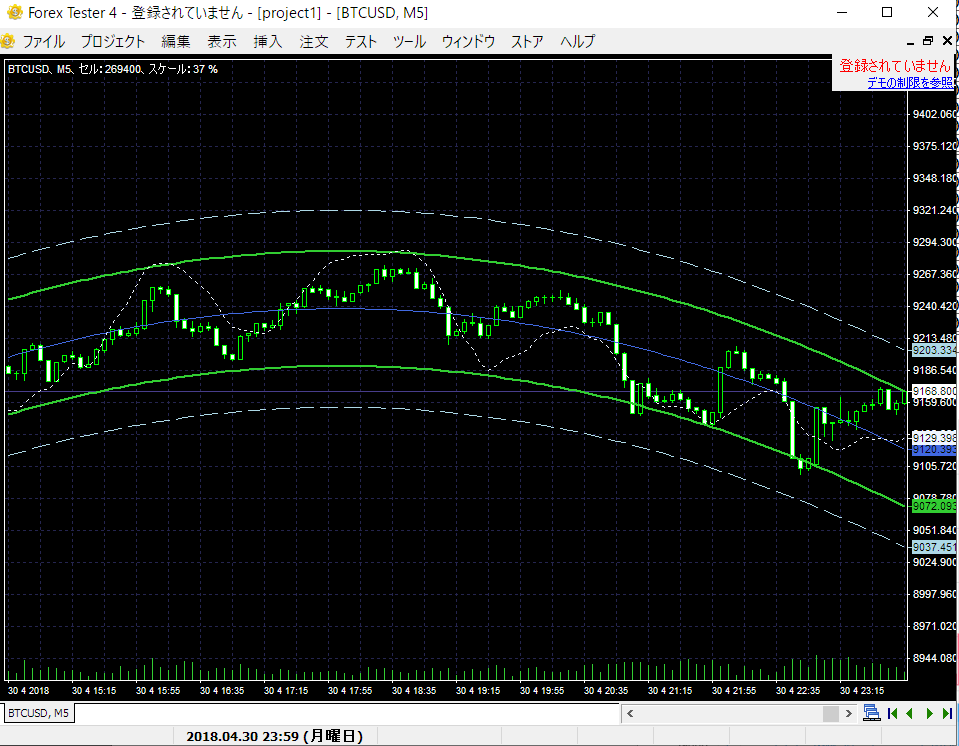This screenshot has height=746, width=959.
Task: Minimize the inner chart window
Action: pyautogui.click(x=909, y=42)
